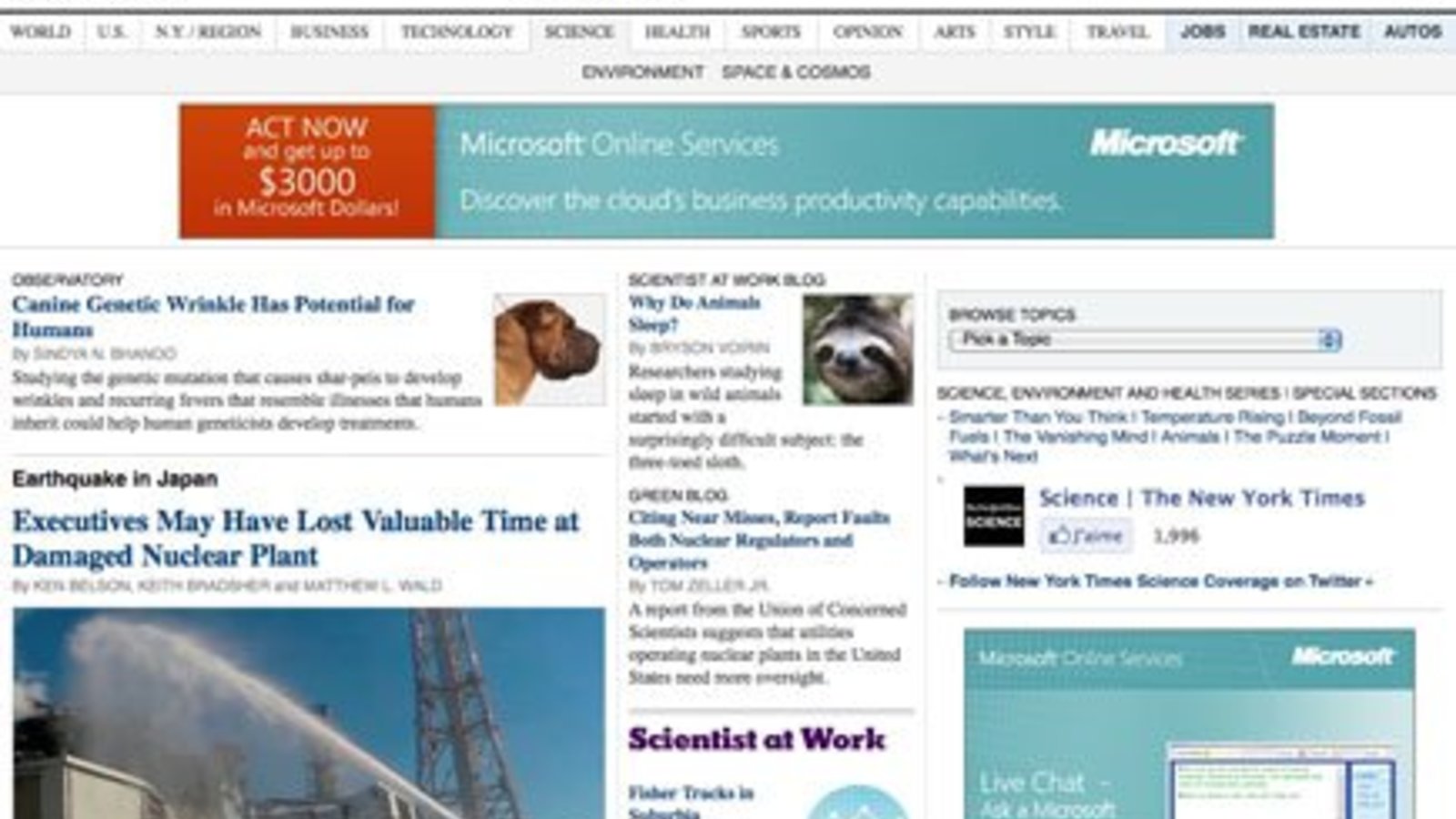Screen dimensions: 1456x819
Task: Open the U.S. section tab
Action: tap(111, 32)
